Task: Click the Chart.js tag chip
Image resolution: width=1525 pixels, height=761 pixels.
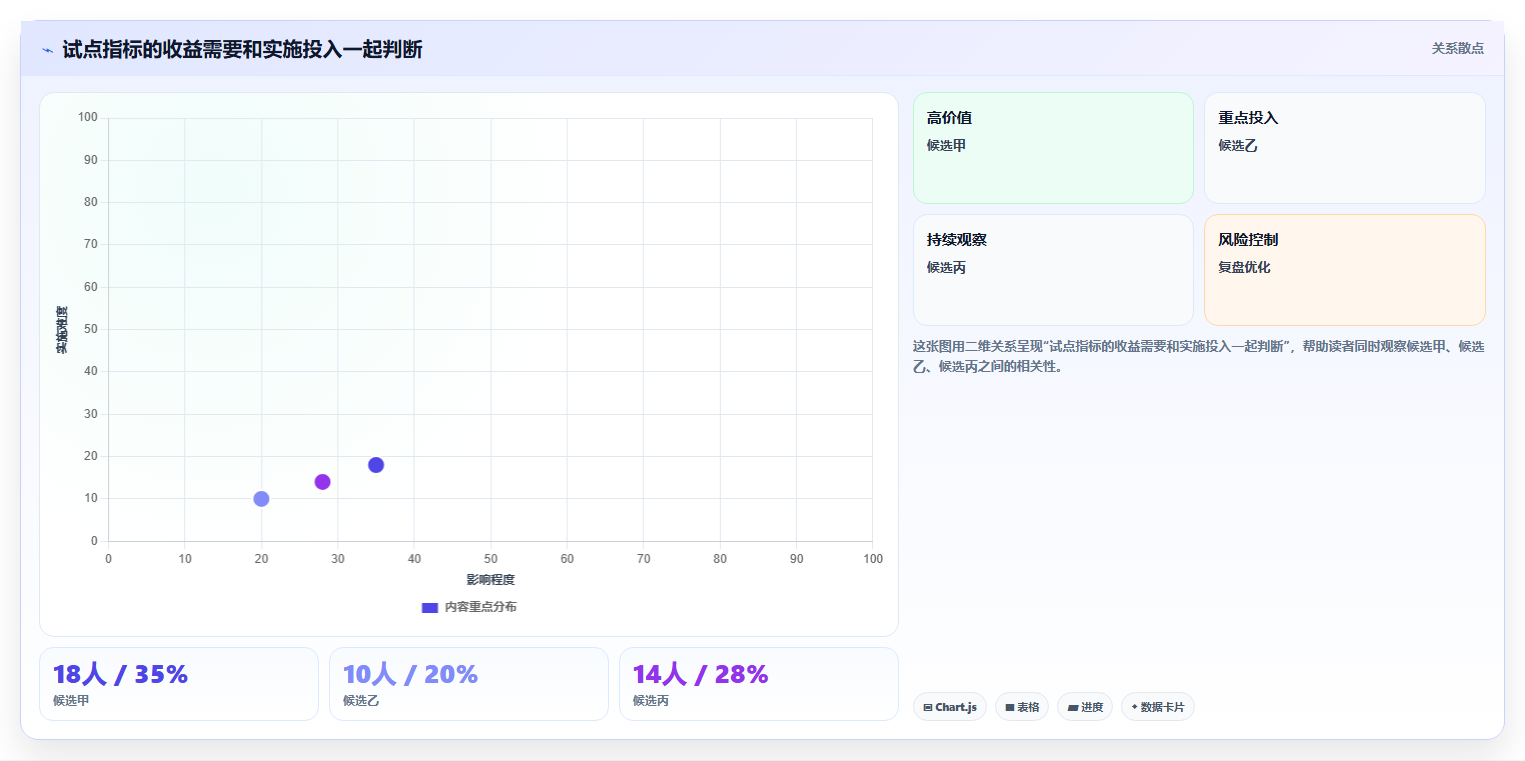Action: point(949,707)
